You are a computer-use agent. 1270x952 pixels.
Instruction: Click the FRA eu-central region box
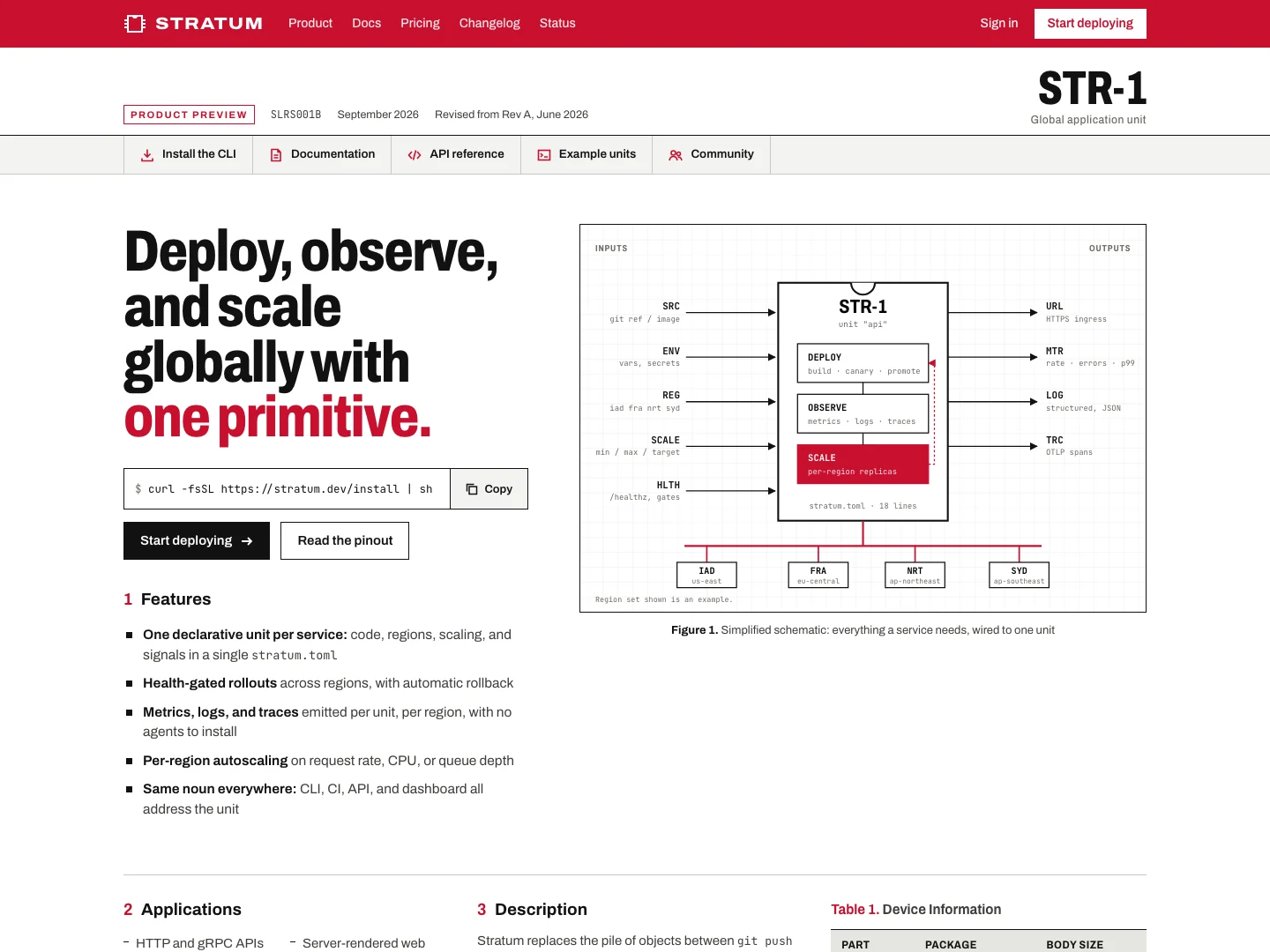[818, 575]
